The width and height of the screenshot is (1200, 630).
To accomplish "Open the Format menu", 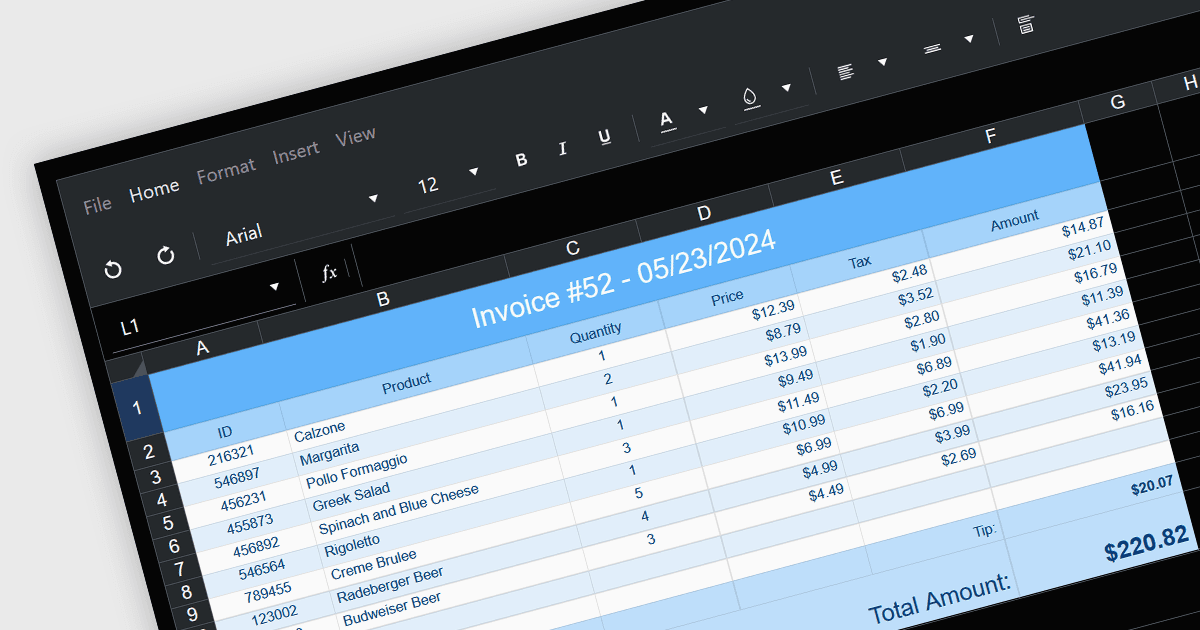I will point(226,172).
